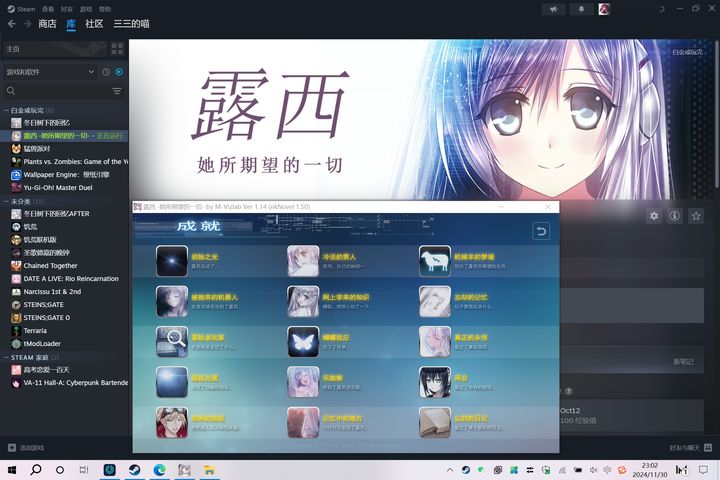The width and height of the screenshot is (720, 480).
Task: Sort library by recent activity clock icon
Action: 106,72
